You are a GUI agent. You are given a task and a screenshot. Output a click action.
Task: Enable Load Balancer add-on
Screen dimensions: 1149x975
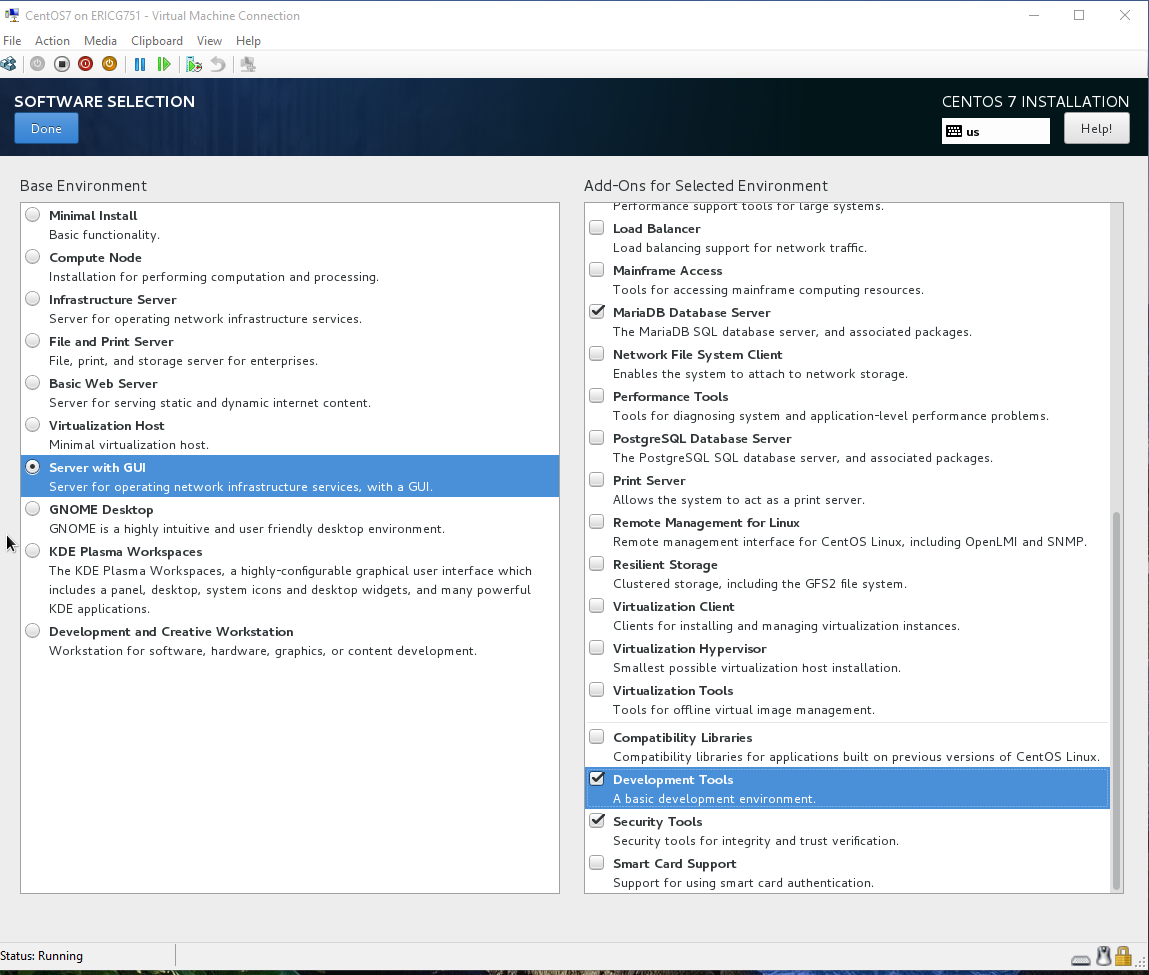point(597,228)
